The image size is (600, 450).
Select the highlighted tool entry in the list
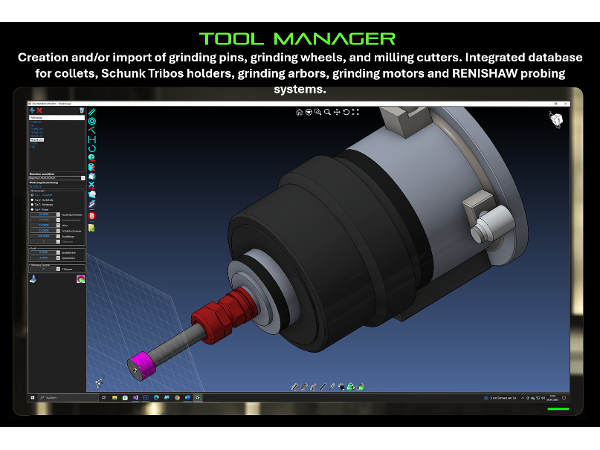pos(38,141)
